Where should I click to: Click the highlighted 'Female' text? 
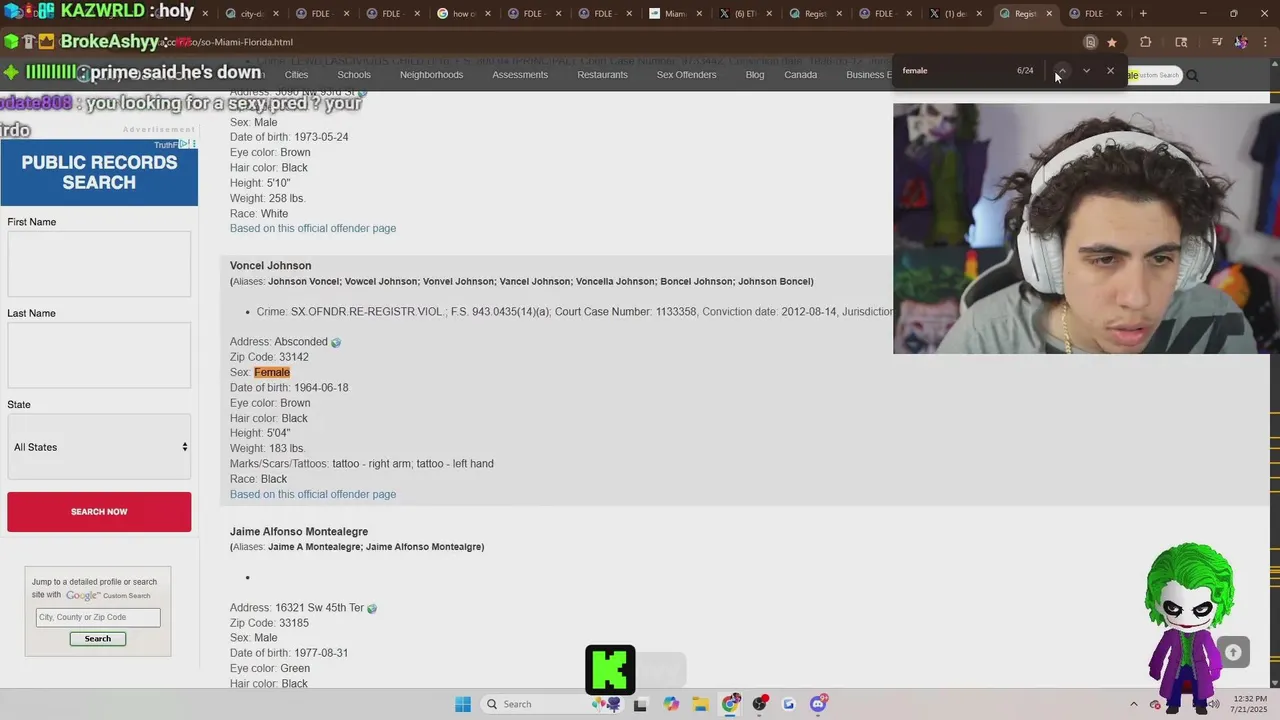(x=272, y=372)
